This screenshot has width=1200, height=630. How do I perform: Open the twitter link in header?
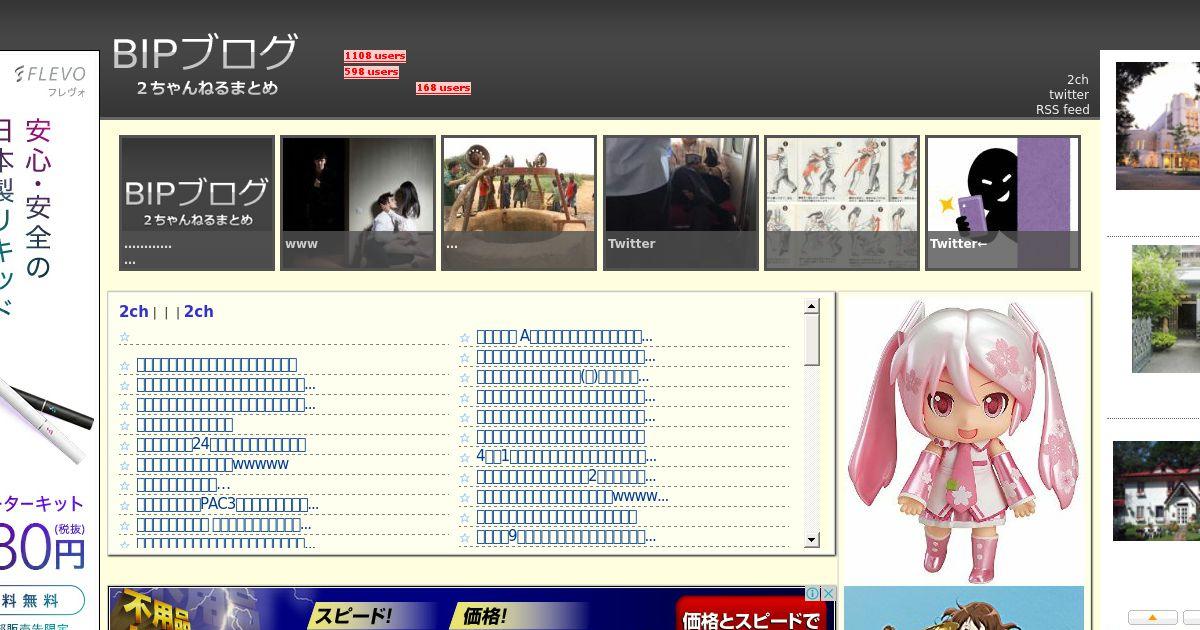click(x=1069, y=95)
